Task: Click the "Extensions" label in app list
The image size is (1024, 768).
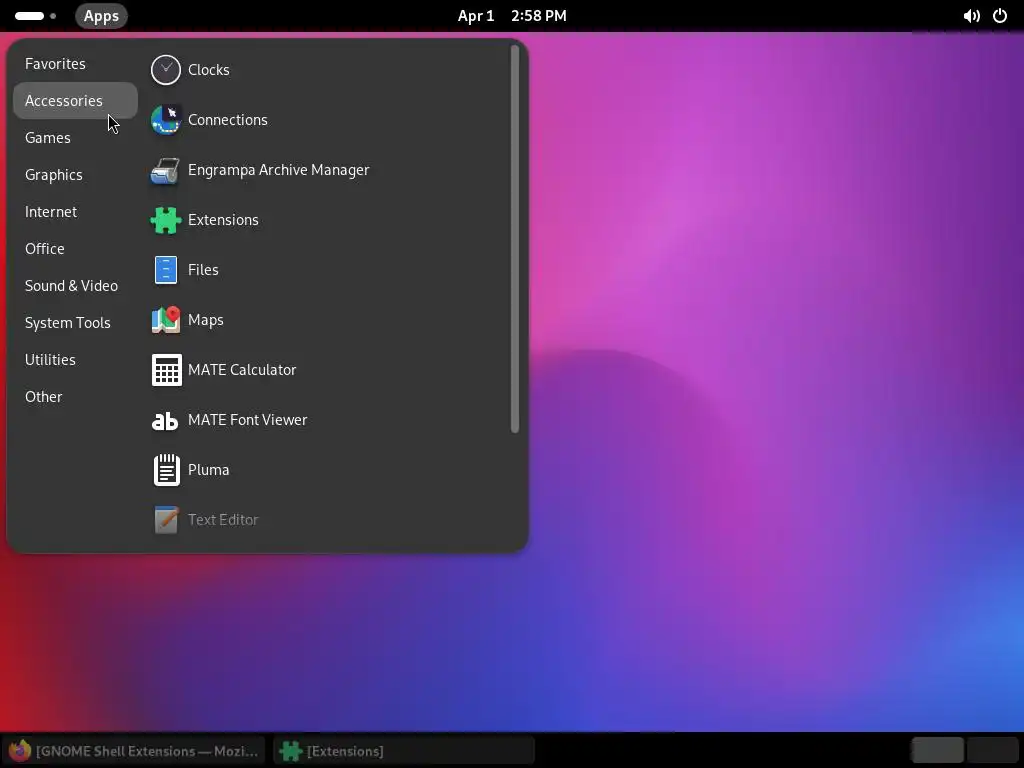Action: (x=223, y=220)
